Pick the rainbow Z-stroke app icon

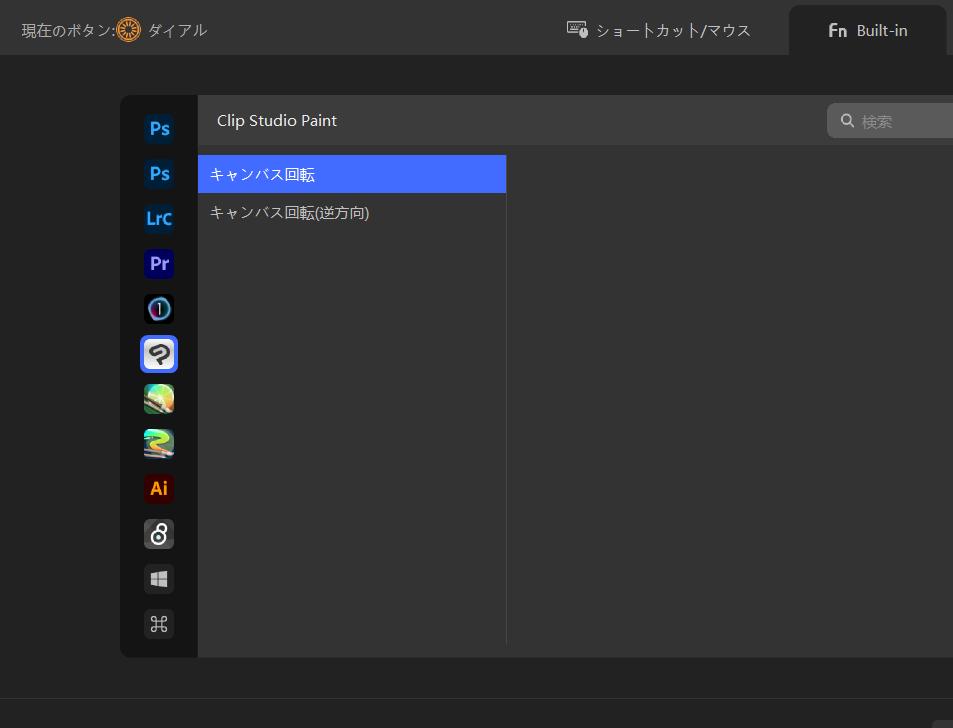tap(159, 444)
